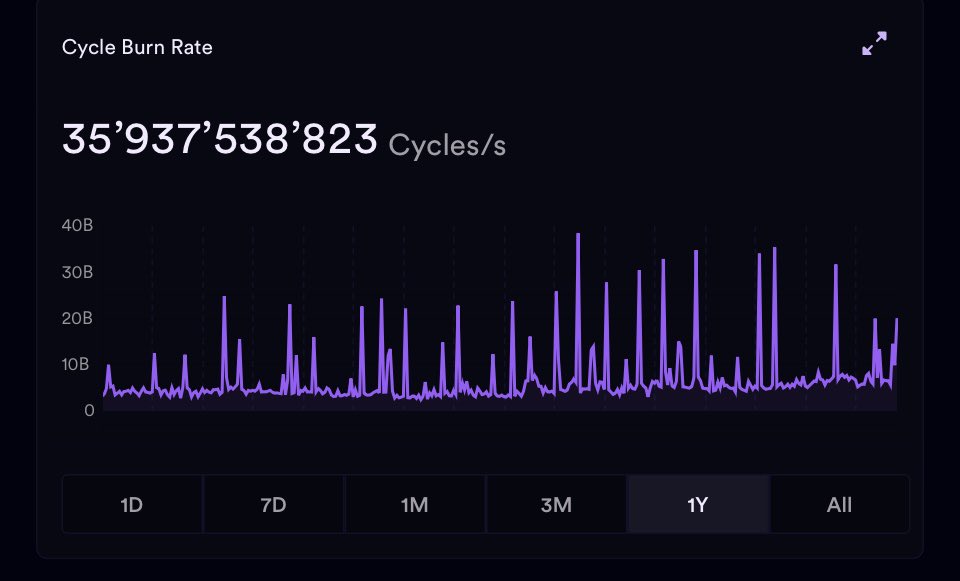Click the Cycles/s unit label

click(x=447, y=145)
